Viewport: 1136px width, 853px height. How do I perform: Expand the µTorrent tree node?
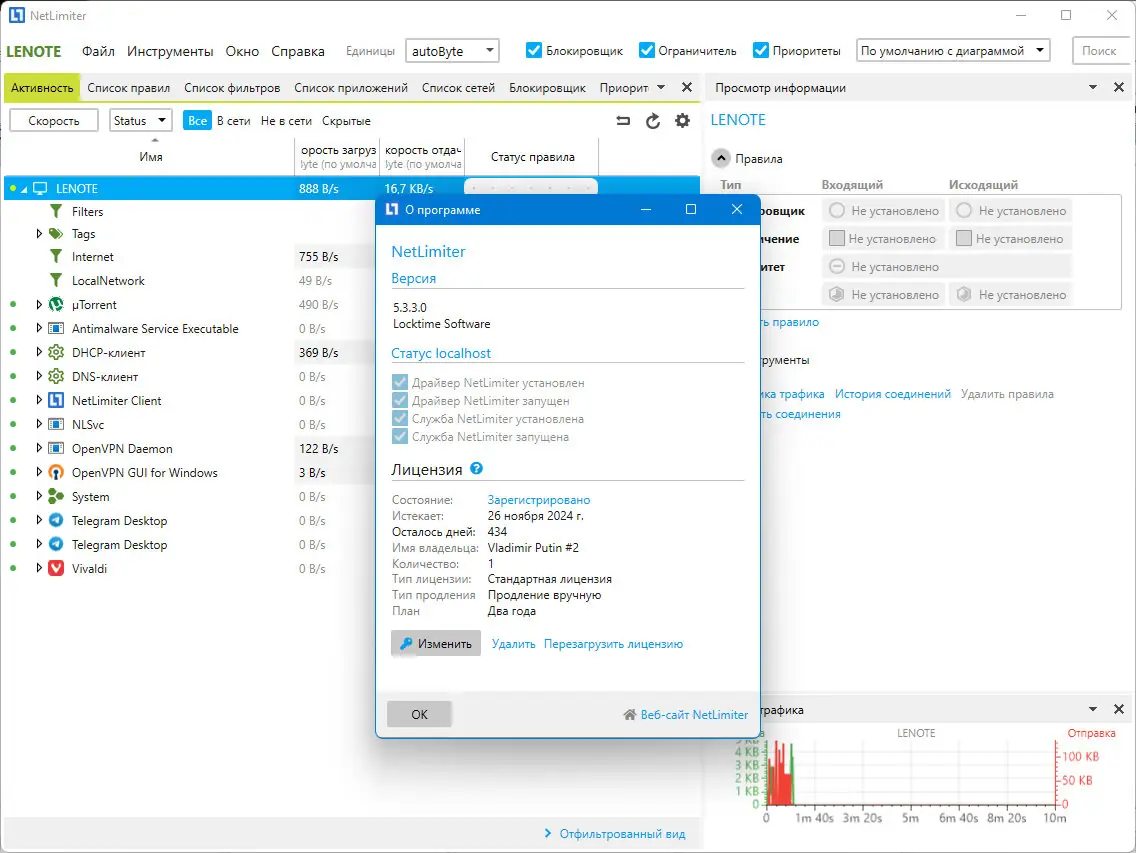(x=39, y=304)
